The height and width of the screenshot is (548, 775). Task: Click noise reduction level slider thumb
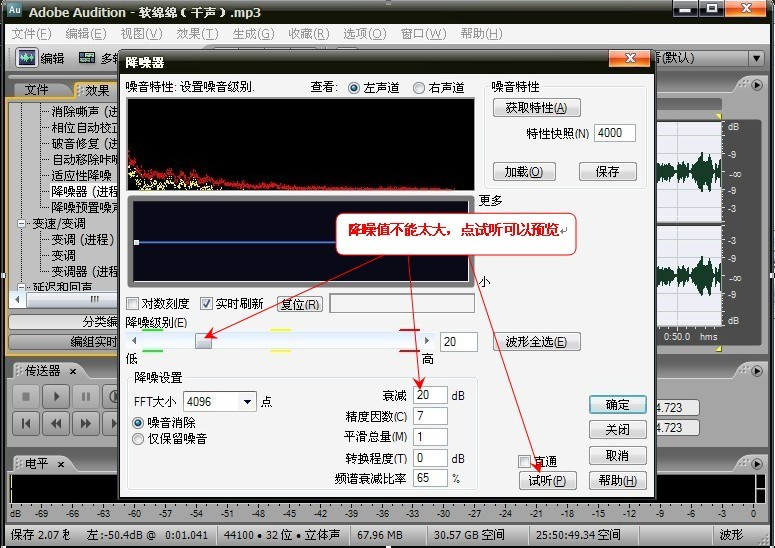pos(203,340)
